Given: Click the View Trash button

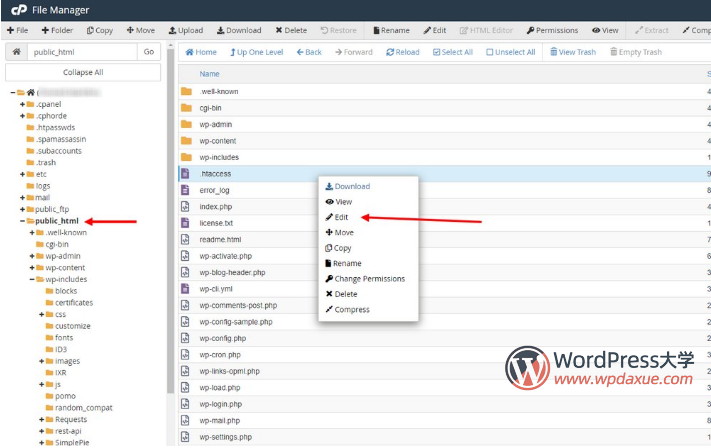Looking at the screenshot, I should click(x=573, y=52).
